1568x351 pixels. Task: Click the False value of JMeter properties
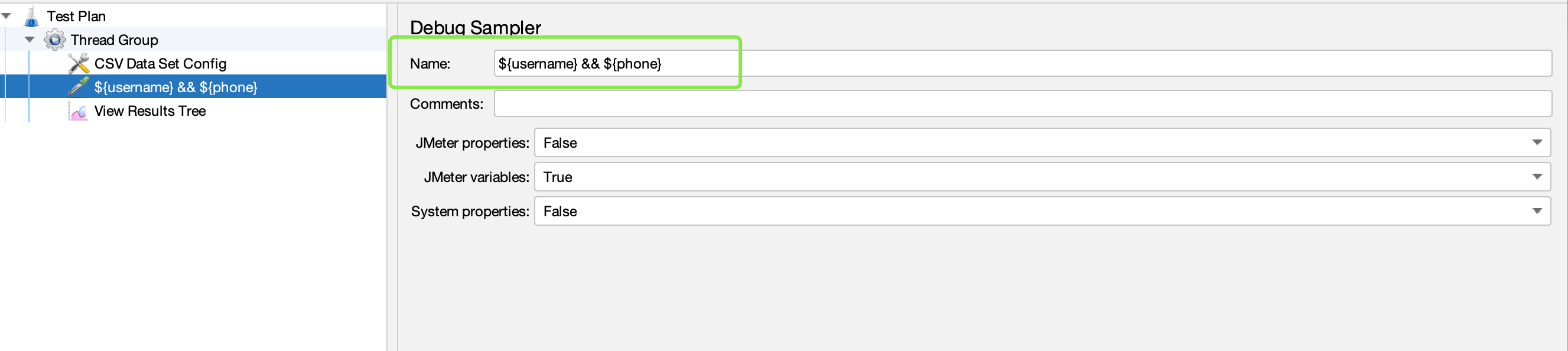560,143
